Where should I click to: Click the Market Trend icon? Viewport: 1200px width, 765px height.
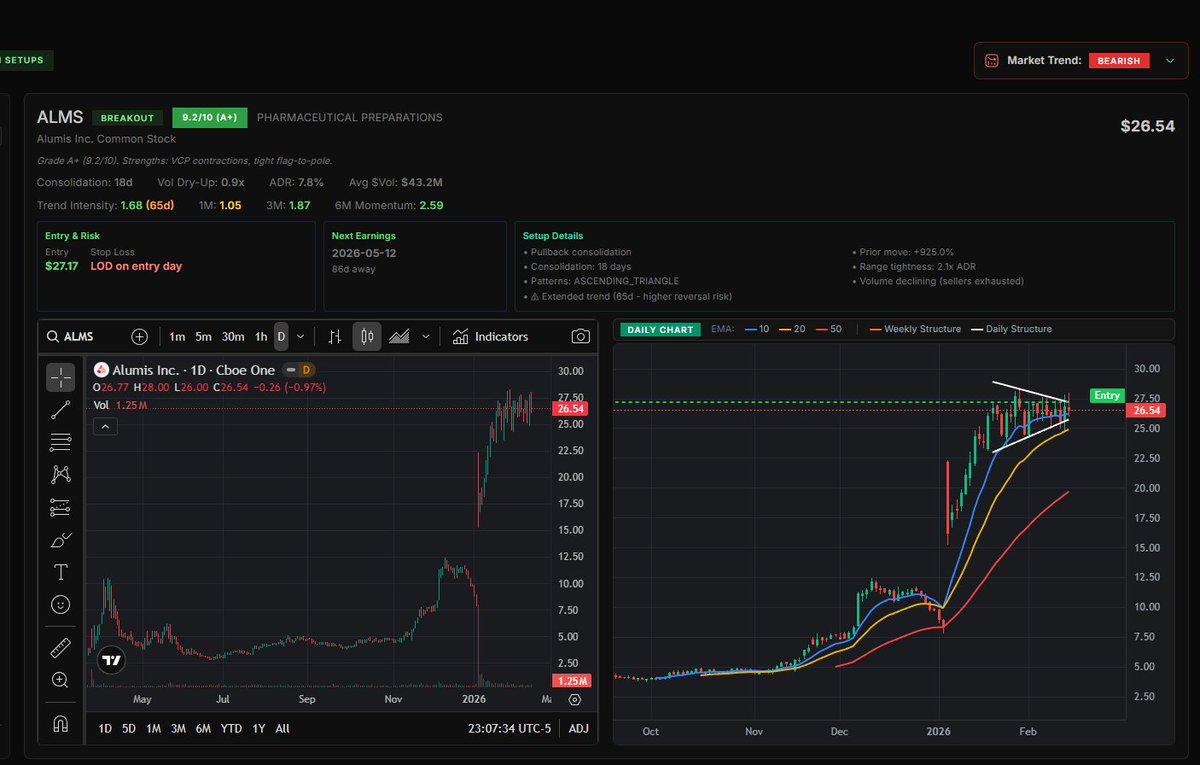coord(992,60)
